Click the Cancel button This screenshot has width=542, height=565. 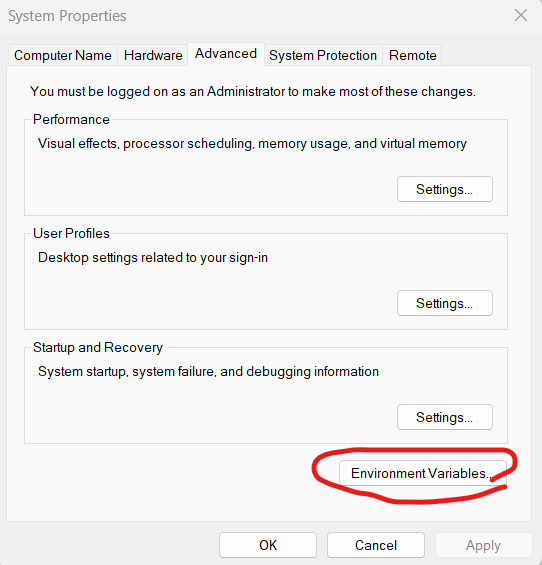coord(376,545)
